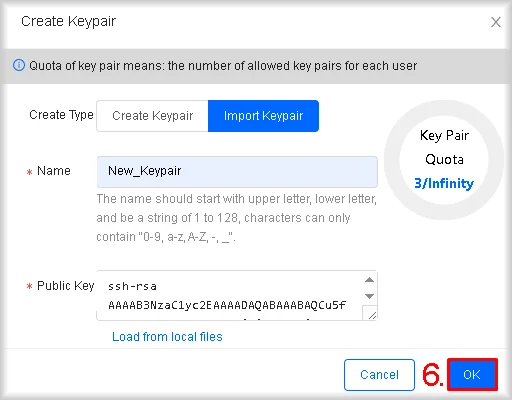The width and height of the screenshot is (512, 400).
Task: Click the blue info icon in the quota banner
Action: point(19,65)
